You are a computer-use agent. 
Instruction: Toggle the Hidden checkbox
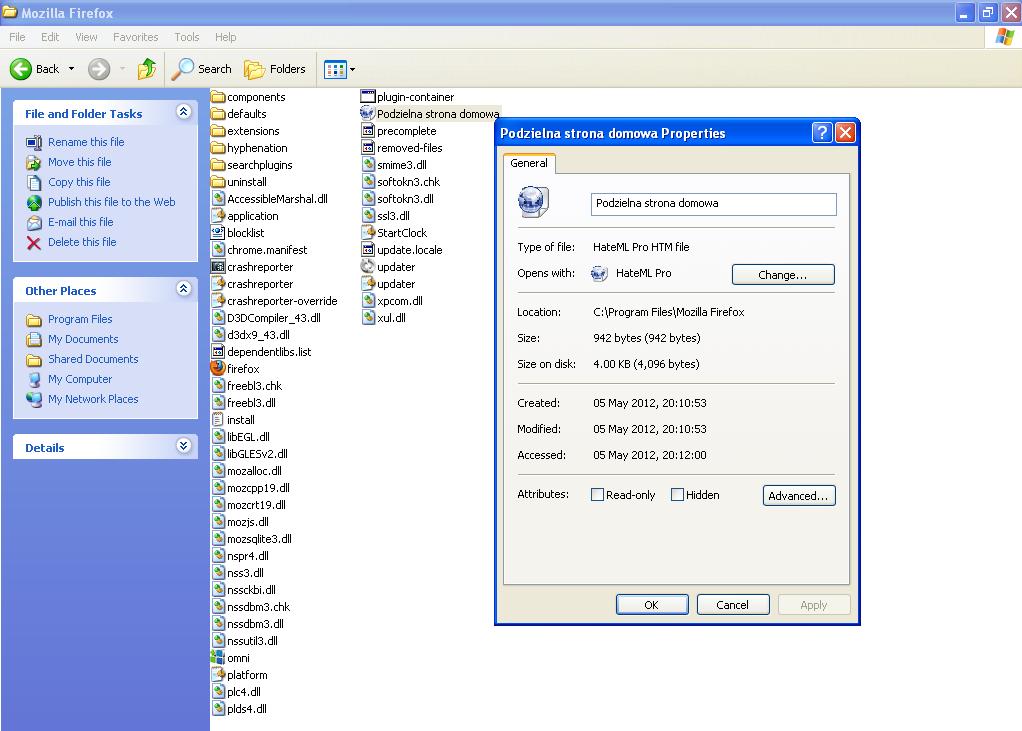677,494
